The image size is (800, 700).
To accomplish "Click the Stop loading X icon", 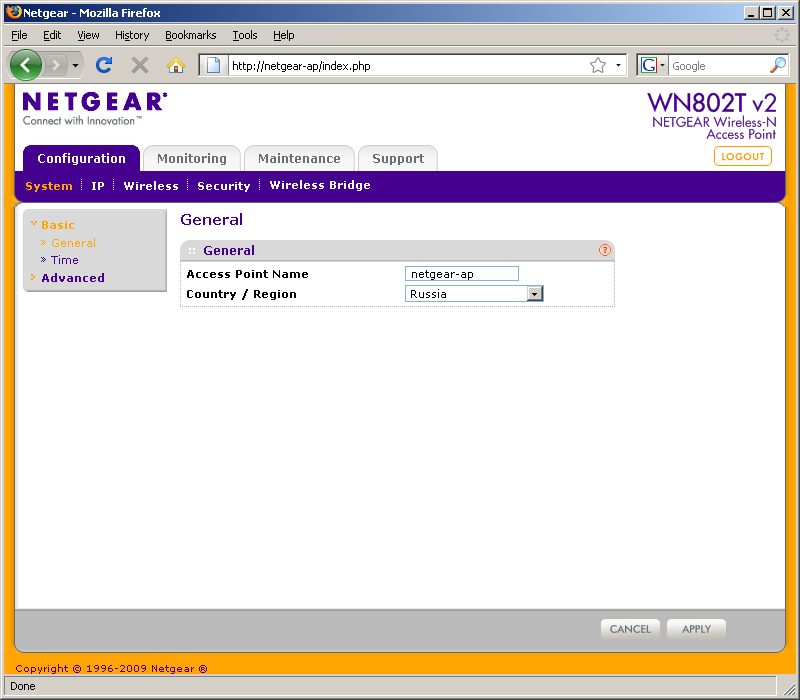I will click(139, 65).
